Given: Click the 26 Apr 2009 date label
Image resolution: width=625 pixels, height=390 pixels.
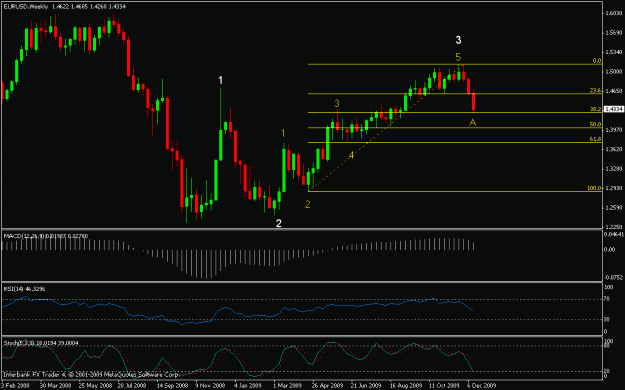Looking at the screenshot, I should point(327,386).
